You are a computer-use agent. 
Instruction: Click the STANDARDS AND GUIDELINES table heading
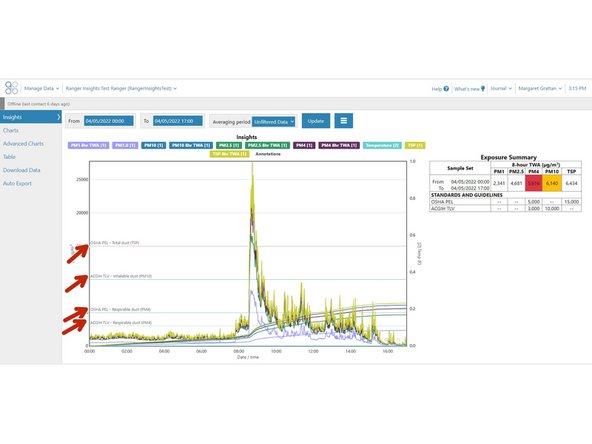(467, 195)
